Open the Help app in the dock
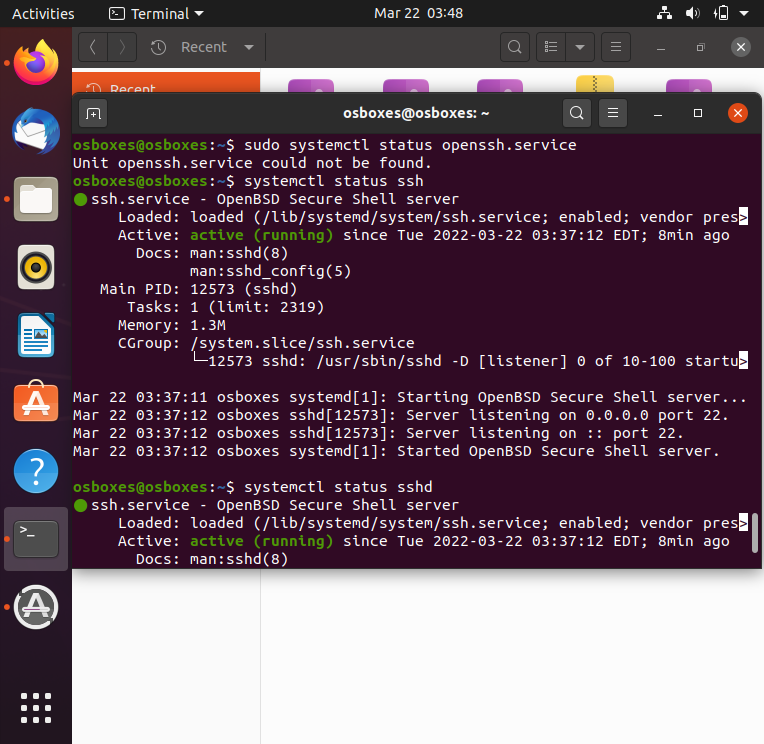The image size is (764, 744). (x=36, y=471)
